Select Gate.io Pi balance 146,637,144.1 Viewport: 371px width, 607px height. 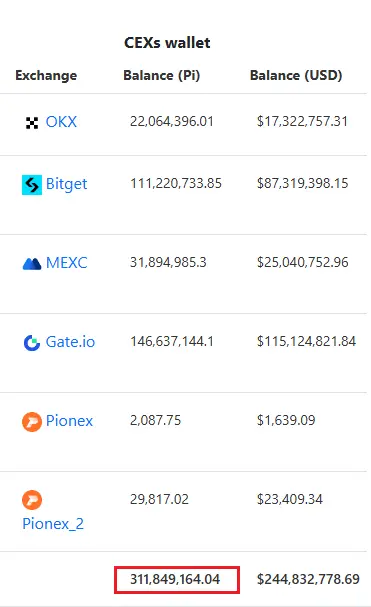coord(172,341)
